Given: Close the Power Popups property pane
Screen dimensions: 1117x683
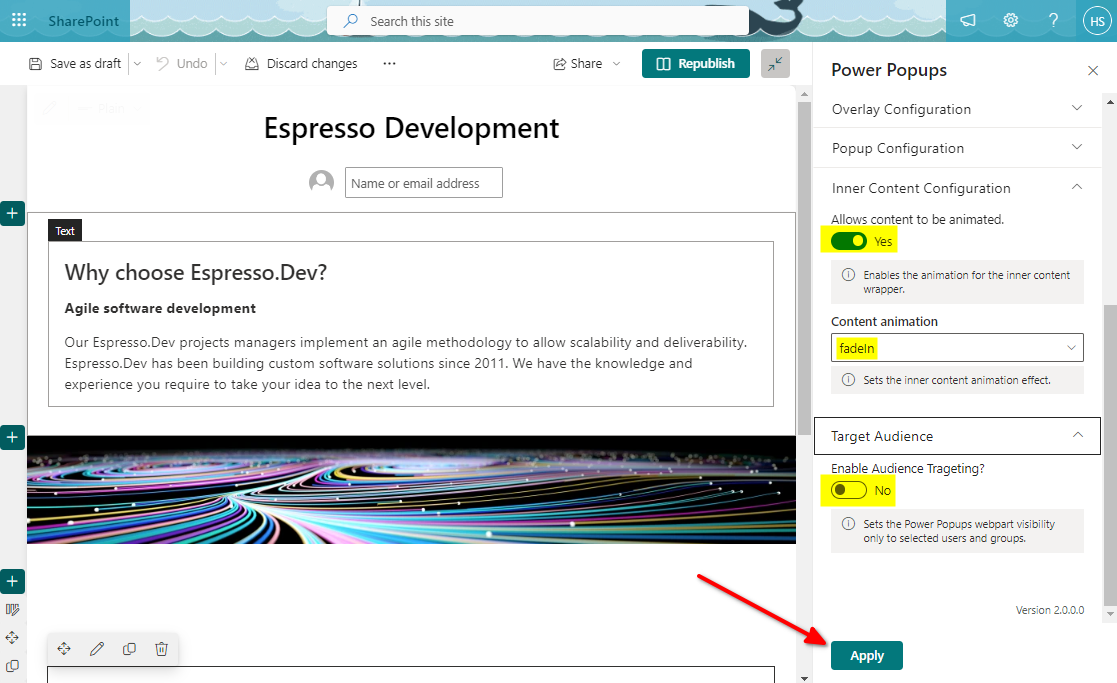Looking at the screenshot, I should click(x=1093, y=70).
